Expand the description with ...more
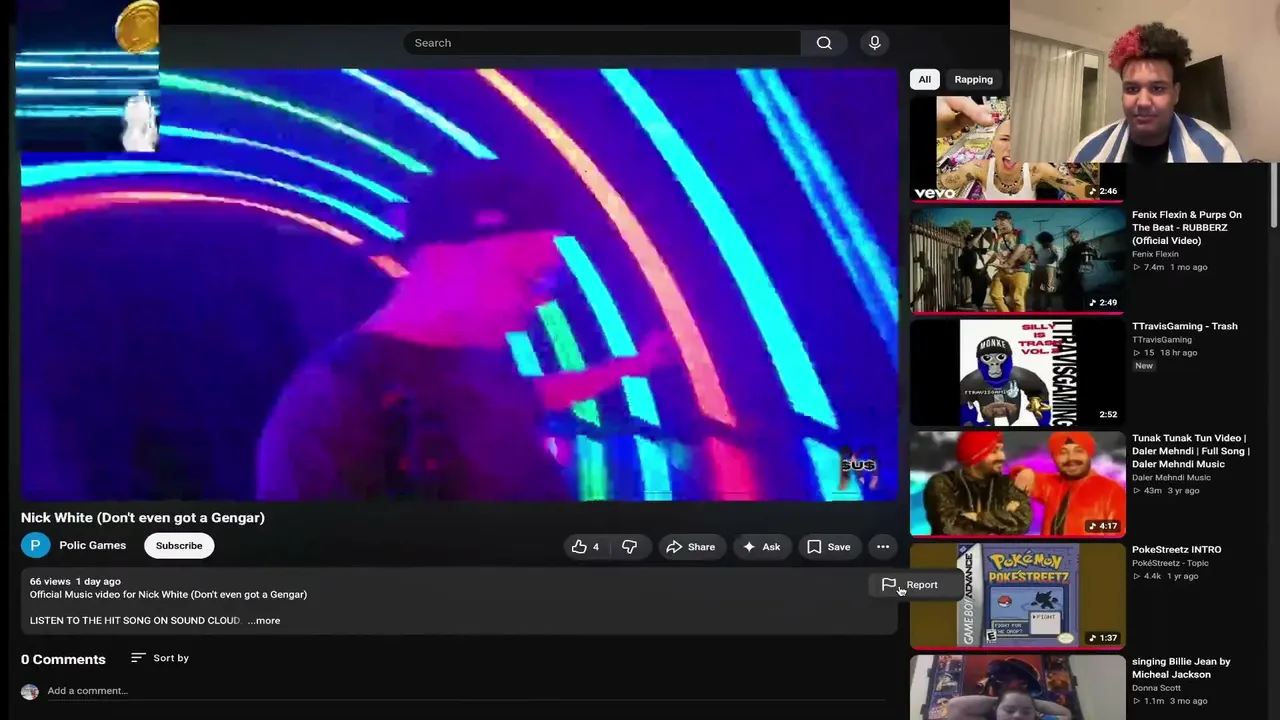This screenshot has height=720, width=1280. 264,621
